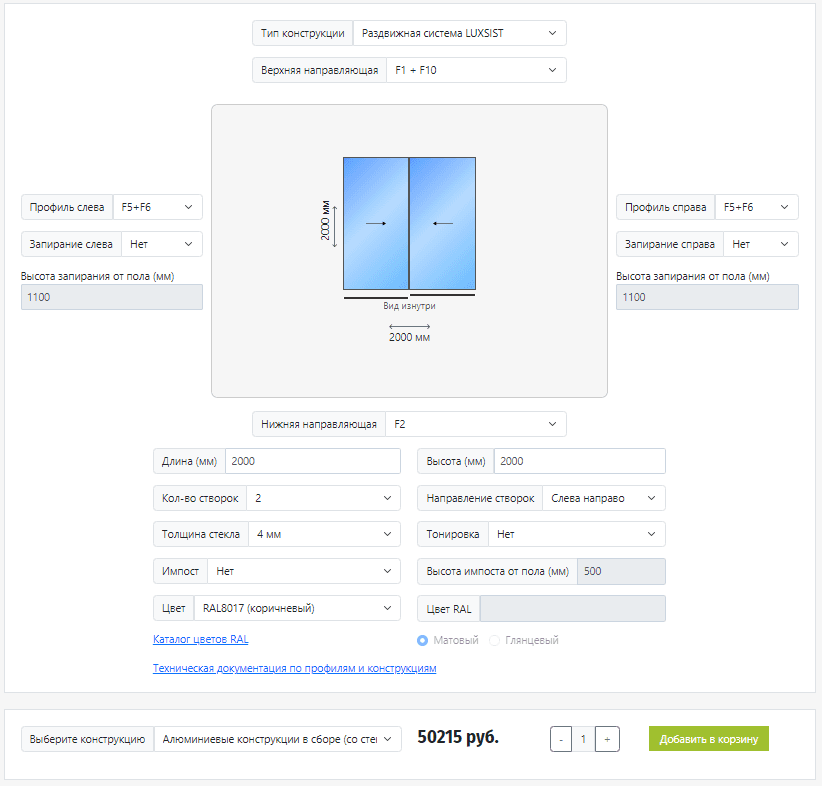Click the plus quantity button
Image resolution: width=822 pixels, height=786 pixels.
[607, 739]
